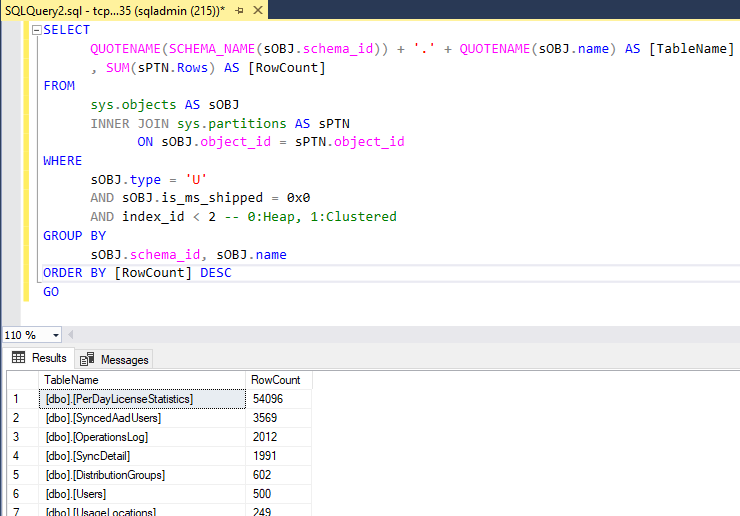Screen dimensions: 740x516
Task: Click the horizontal scrollbar left arrow
Action: (x=71, y=335)
